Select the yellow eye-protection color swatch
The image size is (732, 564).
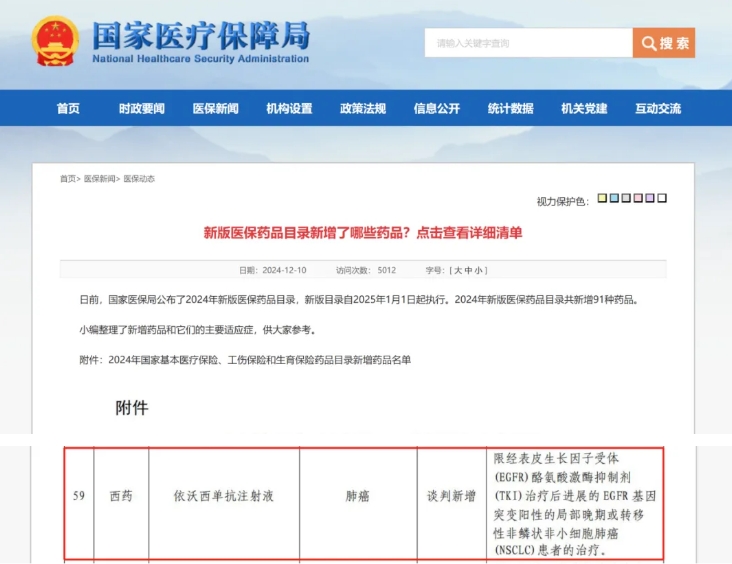[602, 198]
